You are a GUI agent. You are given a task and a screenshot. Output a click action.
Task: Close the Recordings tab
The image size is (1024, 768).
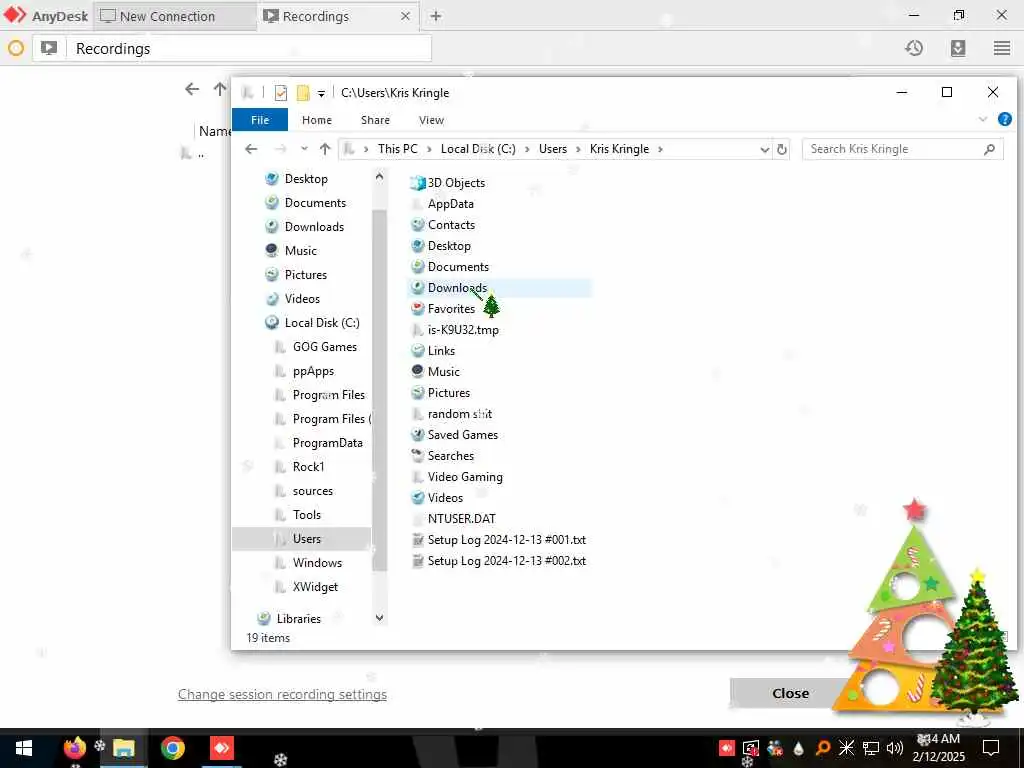[406, 16]
